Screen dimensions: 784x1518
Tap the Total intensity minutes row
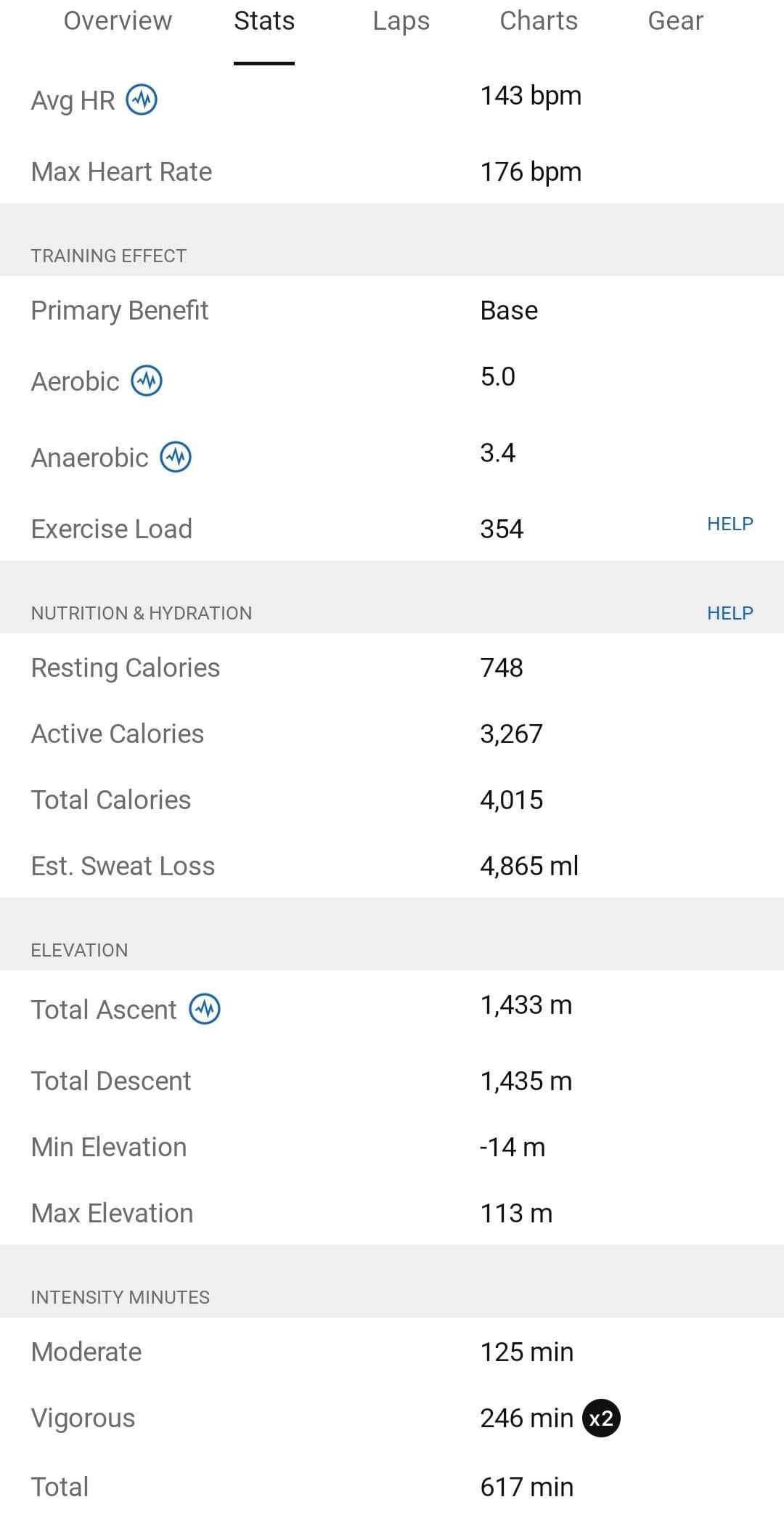(x=392, y=1487)
